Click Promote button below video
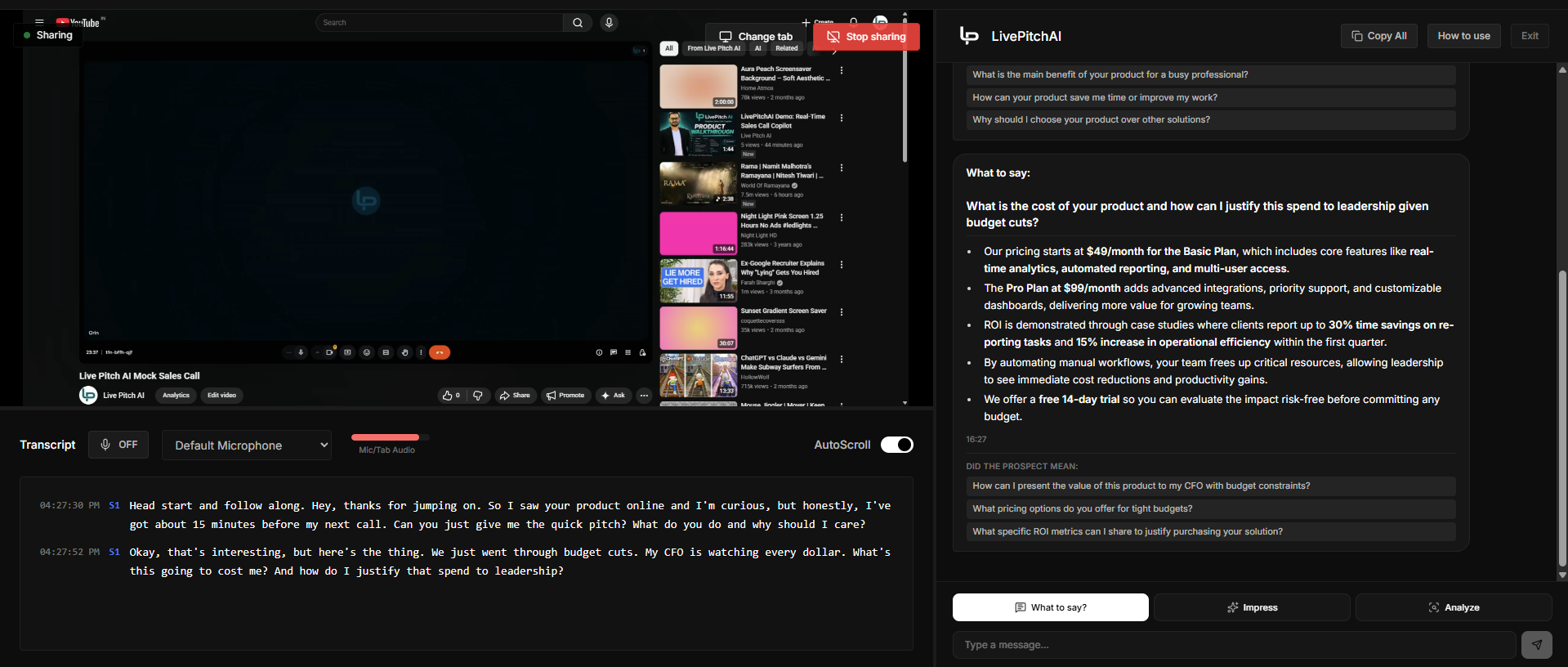1568x667 pixels. point(565,396)
